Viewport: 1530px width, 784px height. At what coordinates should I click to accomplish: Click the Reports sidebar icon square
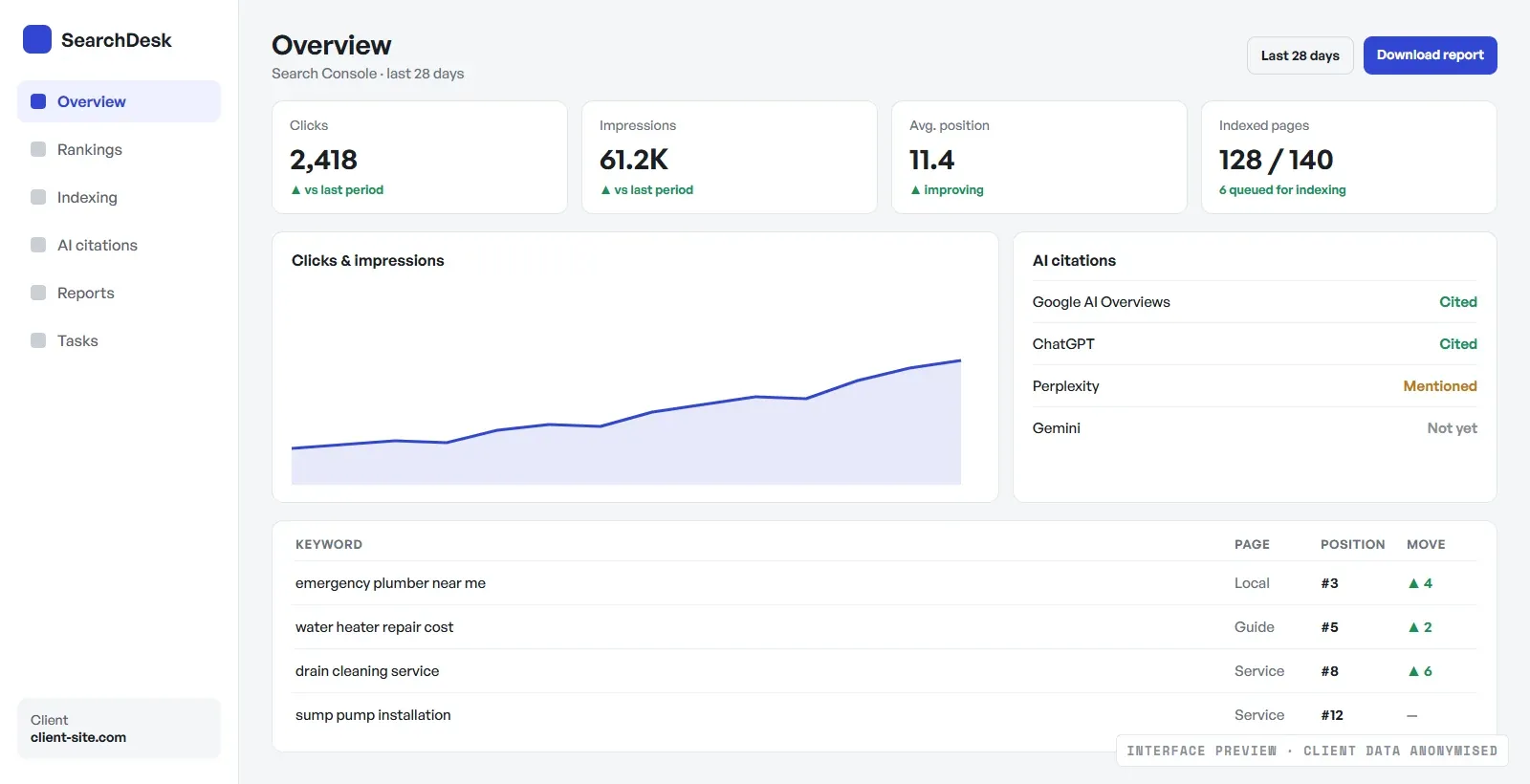(38, 293)
